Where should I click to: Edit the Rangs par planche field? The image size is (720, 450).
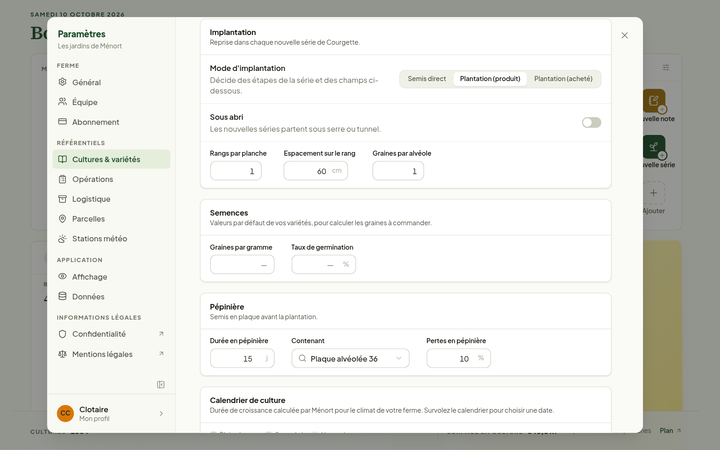click(x=236, y=171)
